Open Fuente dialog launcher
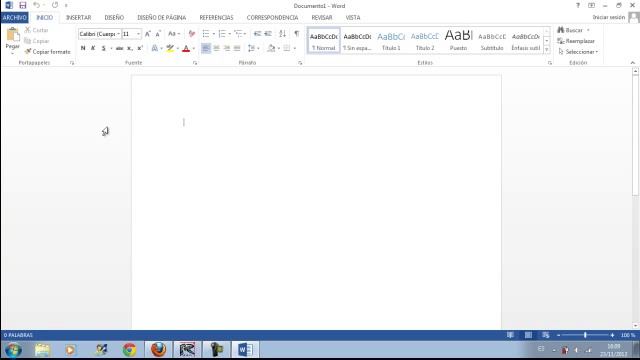The image size is (640, 360). 195,63
